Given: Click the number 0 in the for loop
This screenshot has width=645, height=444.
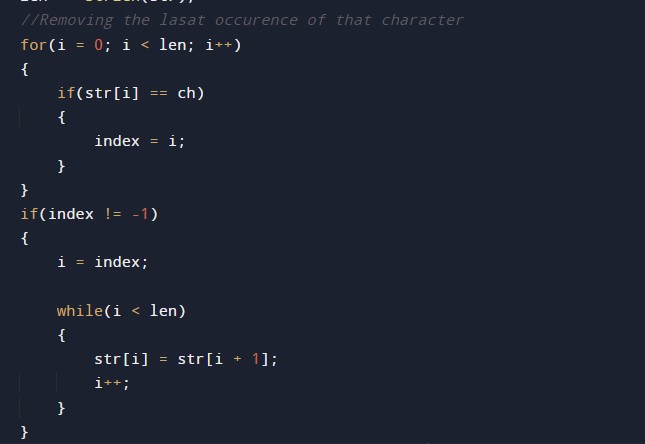Looking at the screenshot, I should 98,45.
